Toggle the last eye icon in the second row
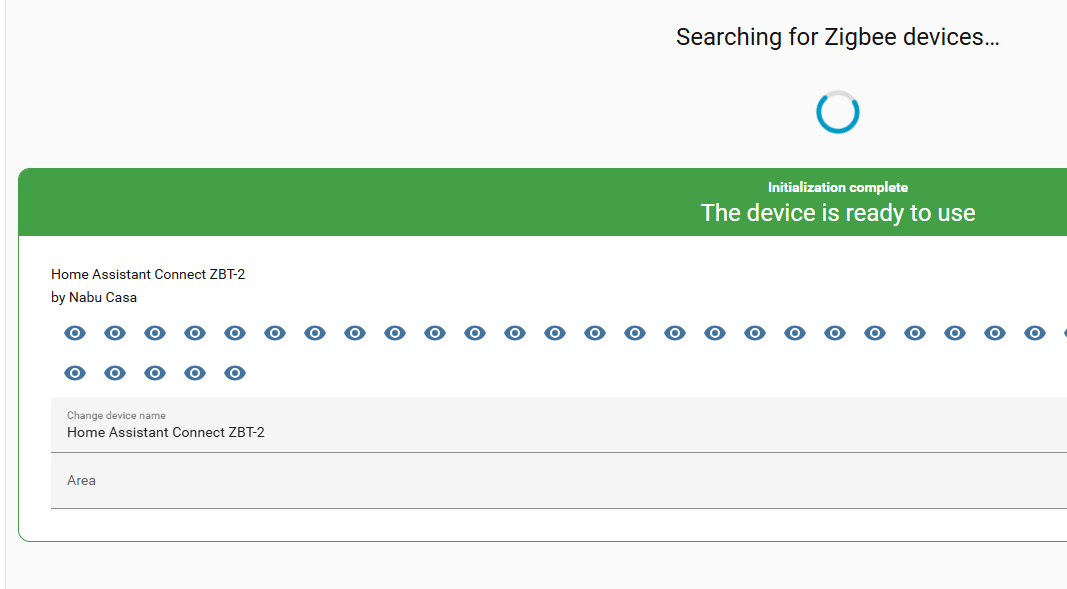The image size is (1067, 589). pos(235,373)
